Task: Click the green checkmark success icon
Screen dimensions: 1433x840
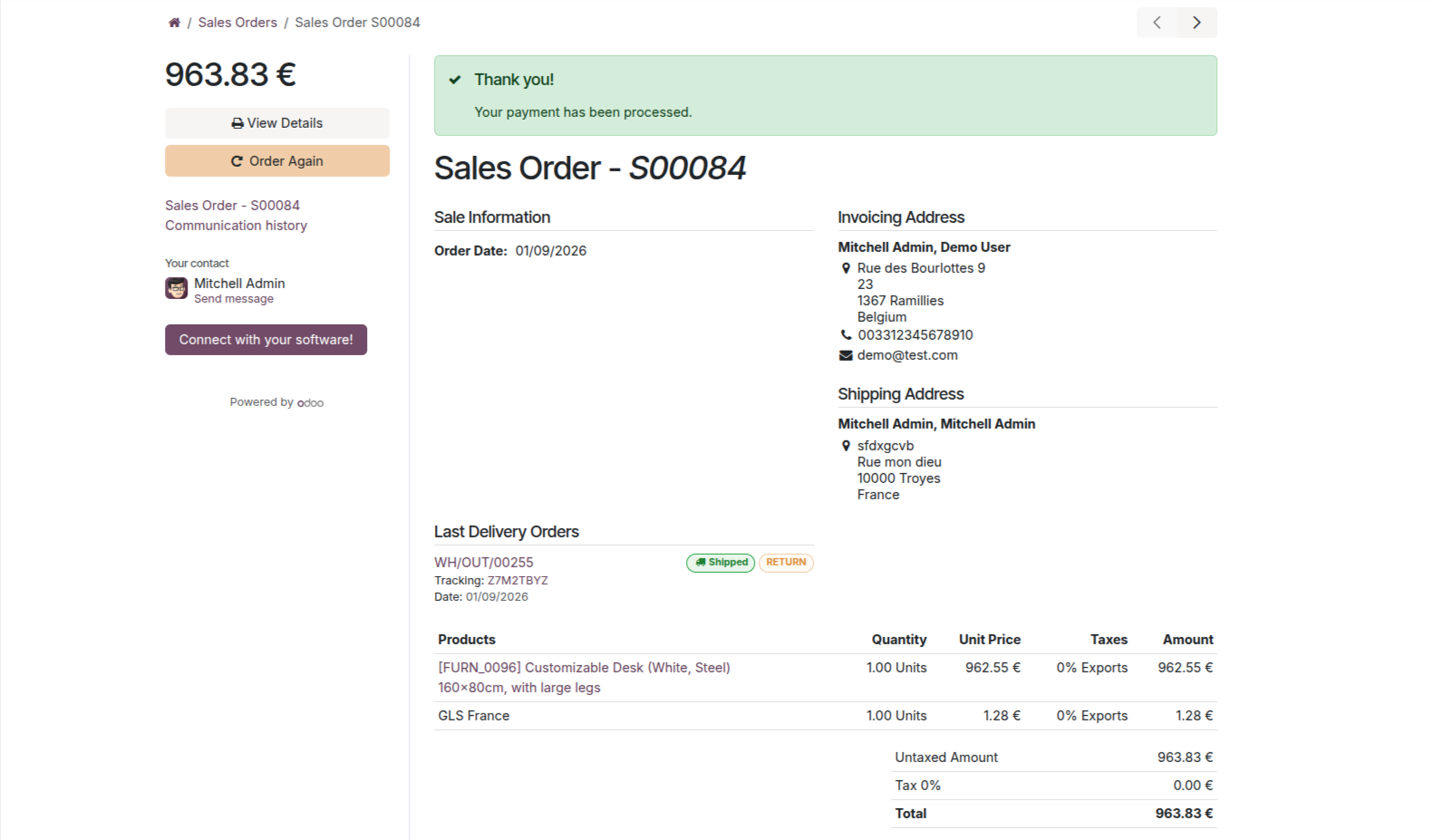Action: pyautogui.click(x=455, y=80)
